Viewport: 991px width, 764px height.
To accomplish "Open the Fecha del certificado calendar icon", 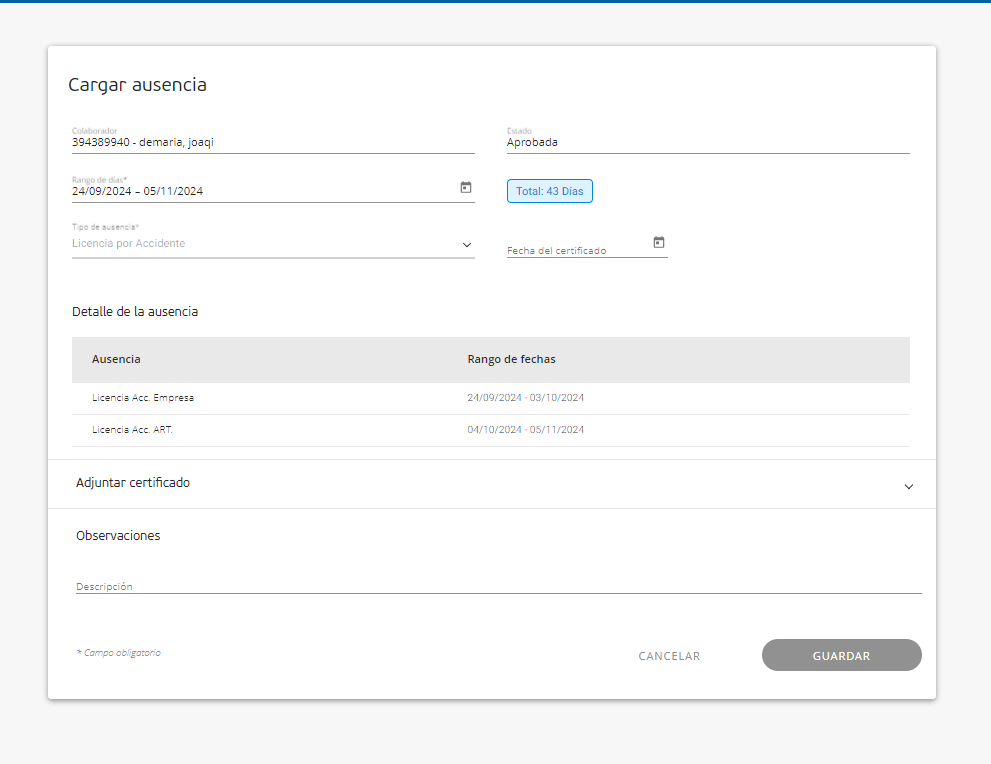I will tap(658, 242).
